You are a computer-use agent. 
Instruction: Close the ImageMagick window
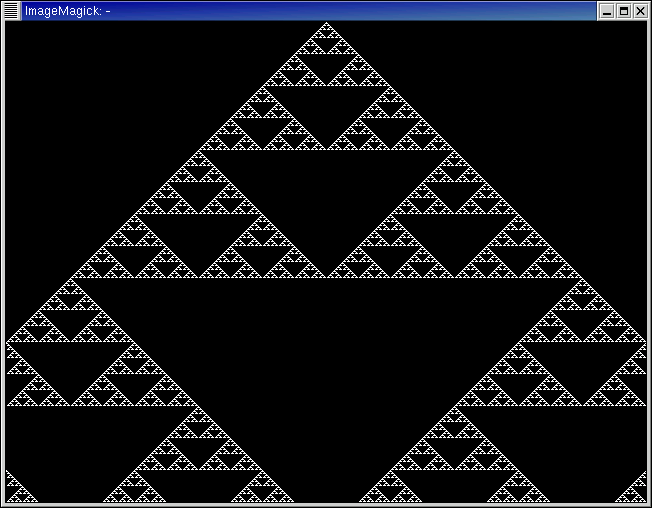pyautogui.click(x=640, y=11)
